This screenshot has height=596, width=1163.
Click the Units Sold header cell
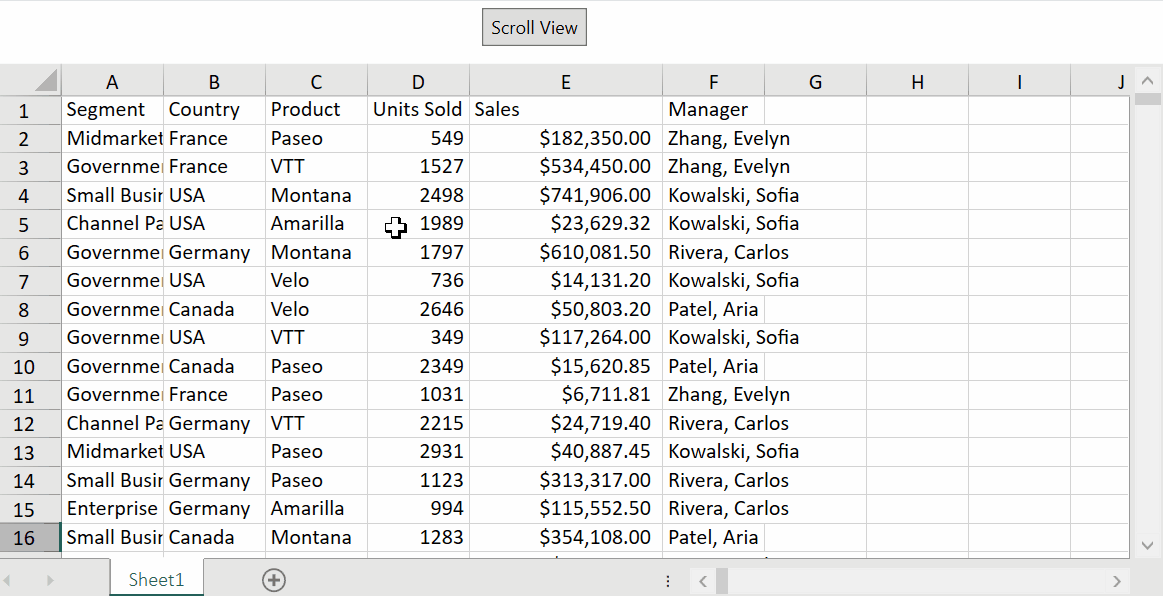pos(418,110)
